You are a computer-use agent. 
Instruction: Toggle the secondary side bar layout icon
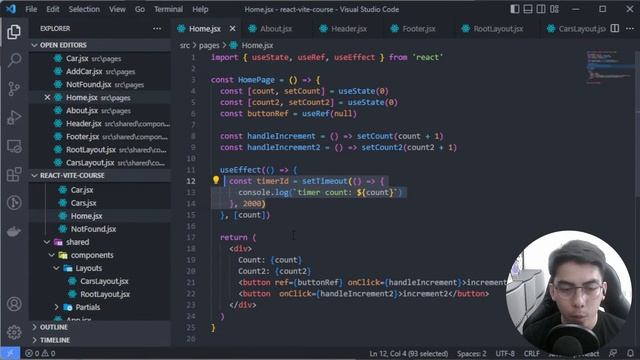click(541, 9)
